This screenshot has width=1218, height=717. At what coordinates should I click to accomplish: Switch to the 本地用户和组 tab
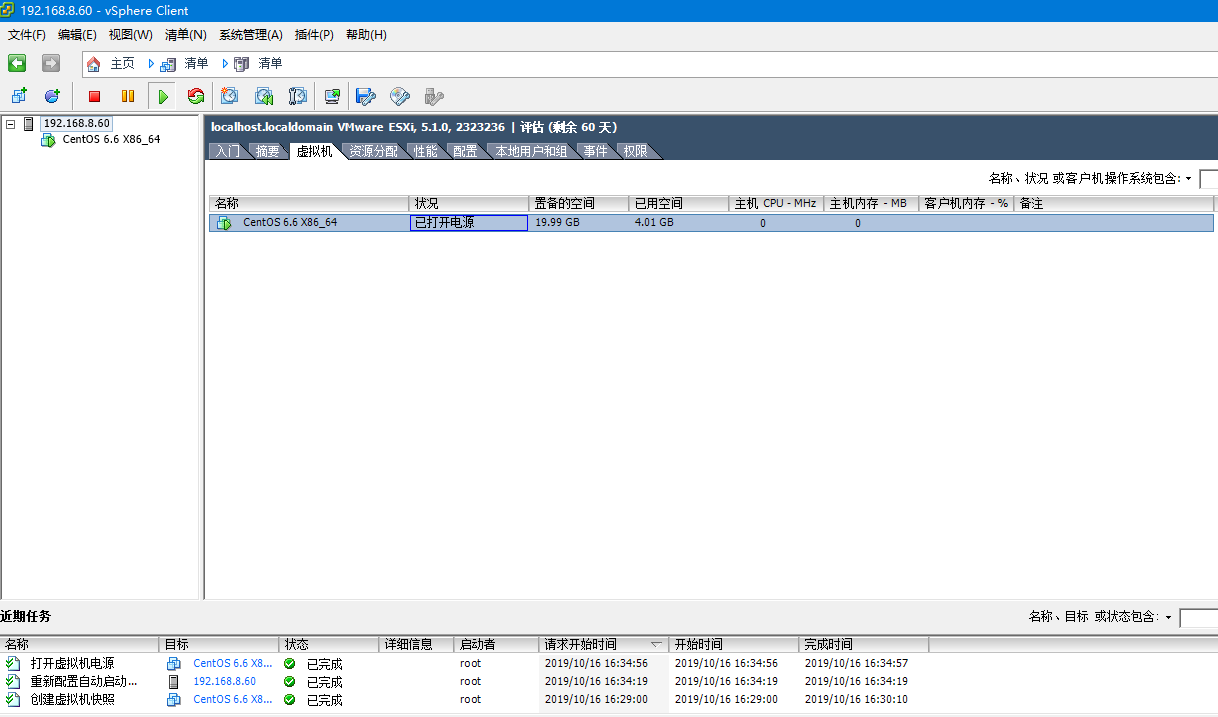(531, 151)
